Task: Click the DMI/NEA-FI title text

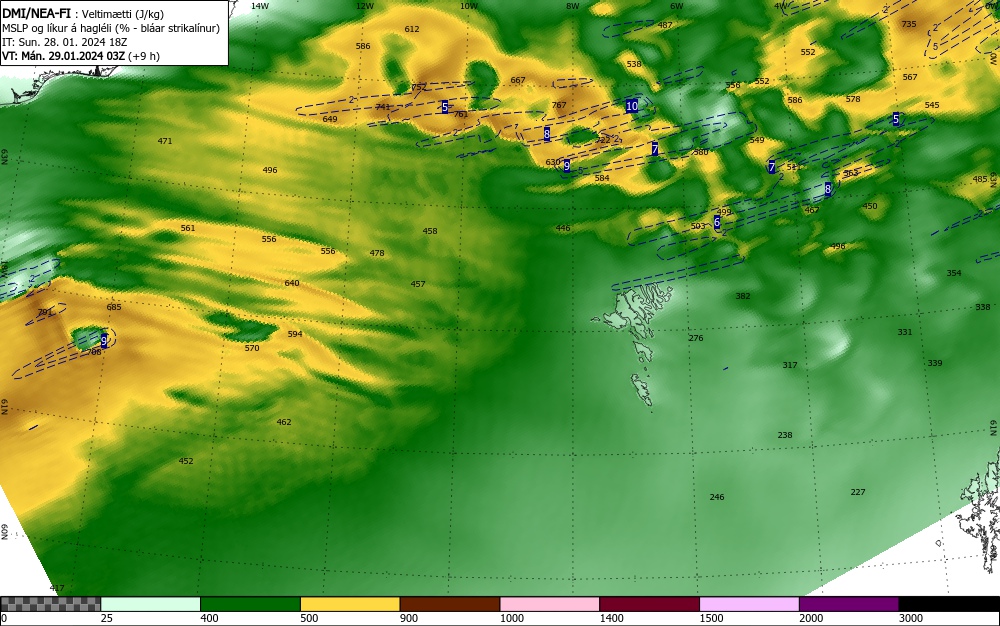Action: [36, 13]
